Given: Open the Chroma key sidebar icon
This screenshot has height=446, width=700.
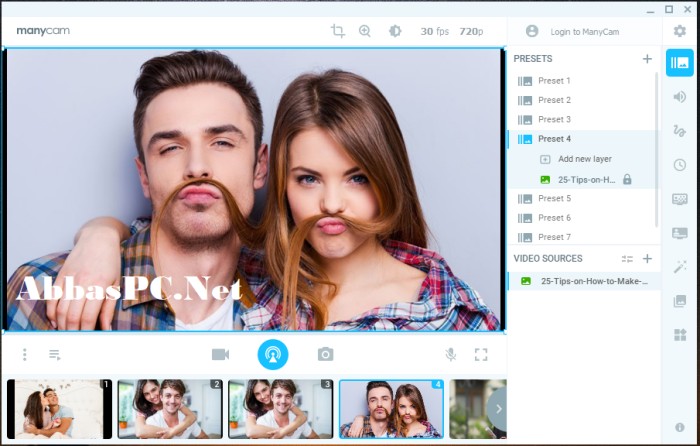Looking at the screenshot, I should click(x=679, y=199).
